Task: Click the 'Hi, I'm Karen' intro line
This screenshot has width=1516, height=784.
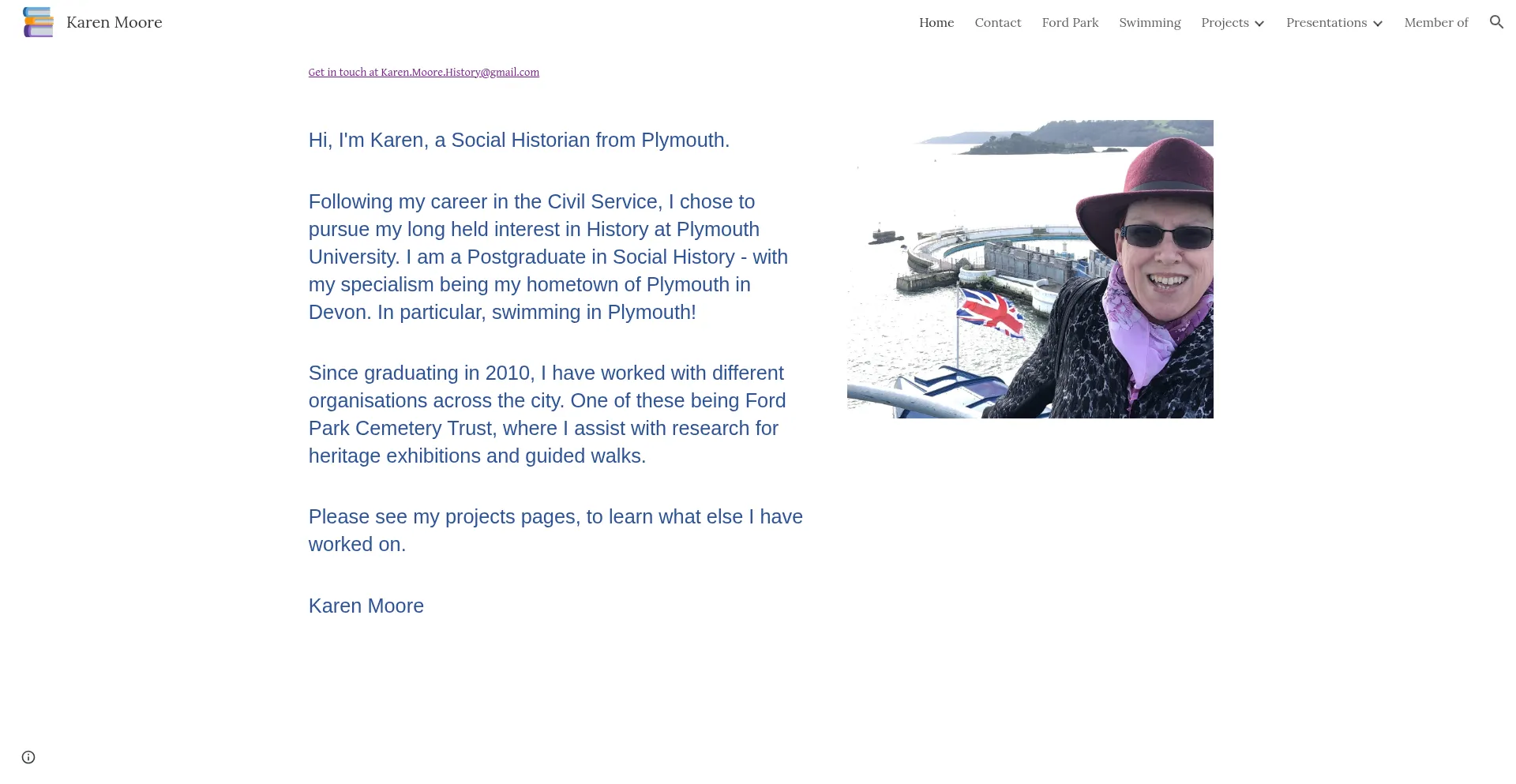Action: pyautogui.click(x=519, y=140)
